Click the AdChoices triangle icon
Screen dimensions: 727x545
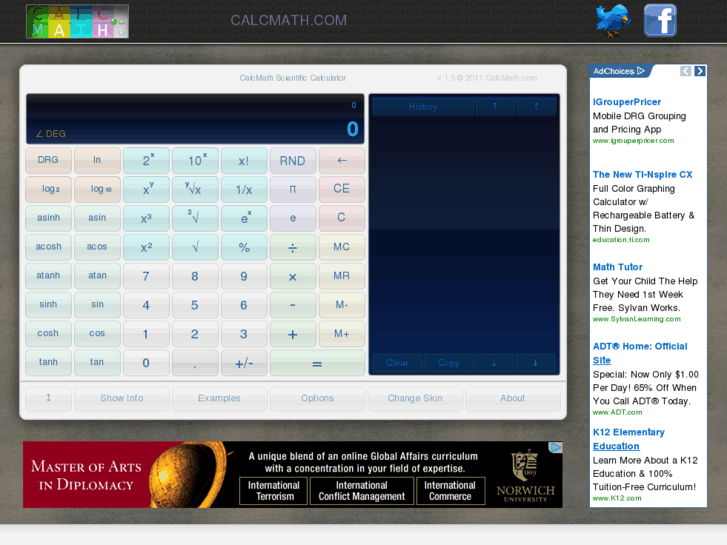point(641,71)
